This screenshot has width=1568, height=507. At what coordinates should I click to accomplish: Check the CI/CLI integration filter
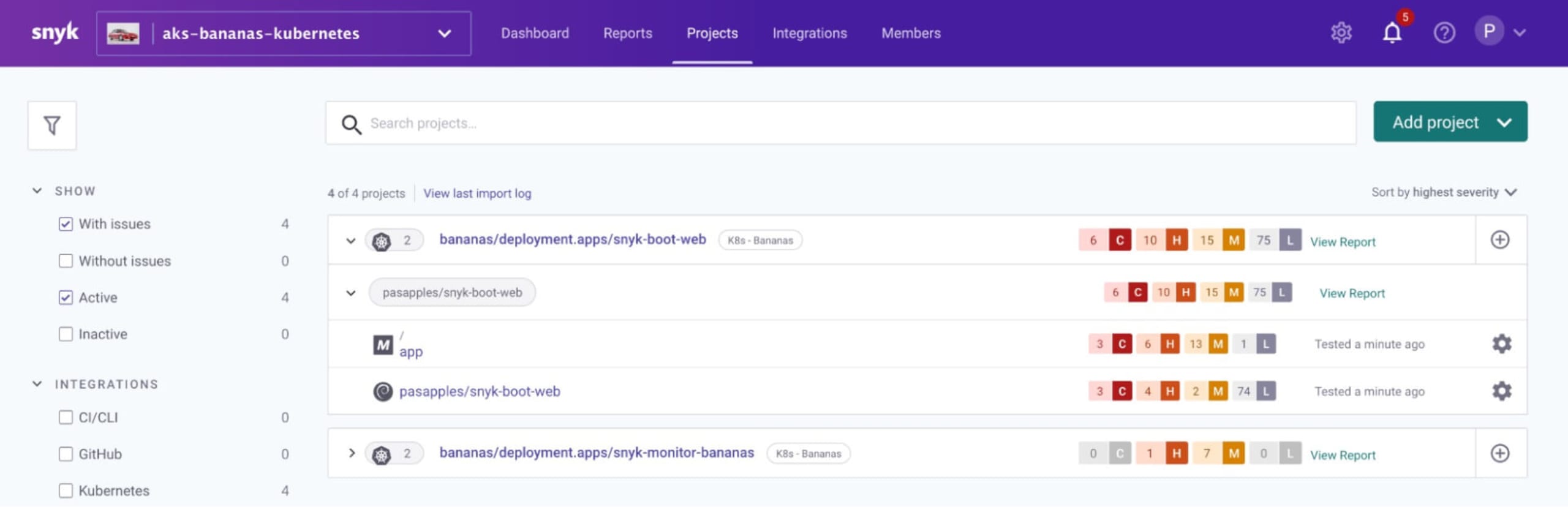[x=66, y=418]
